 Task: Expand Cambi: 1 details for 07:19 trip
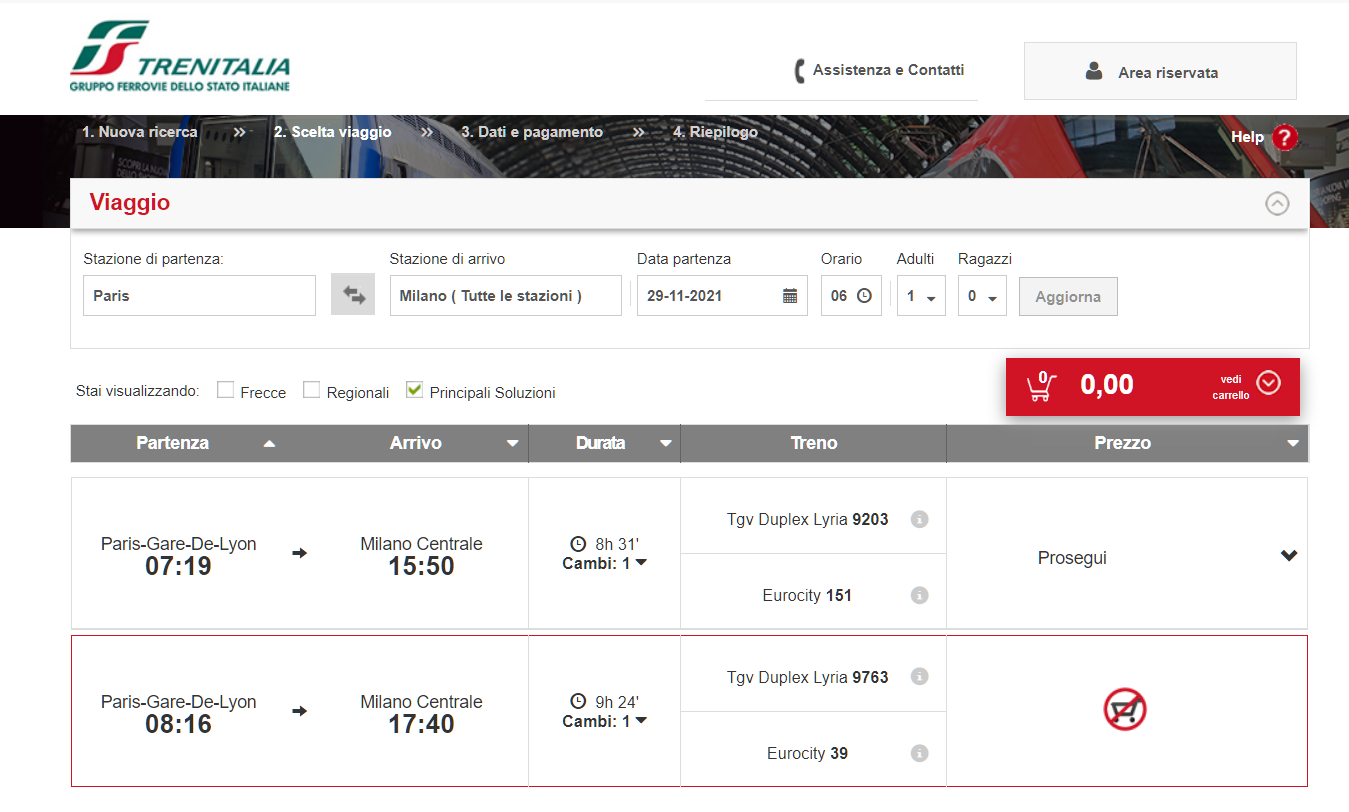(605, 563)
